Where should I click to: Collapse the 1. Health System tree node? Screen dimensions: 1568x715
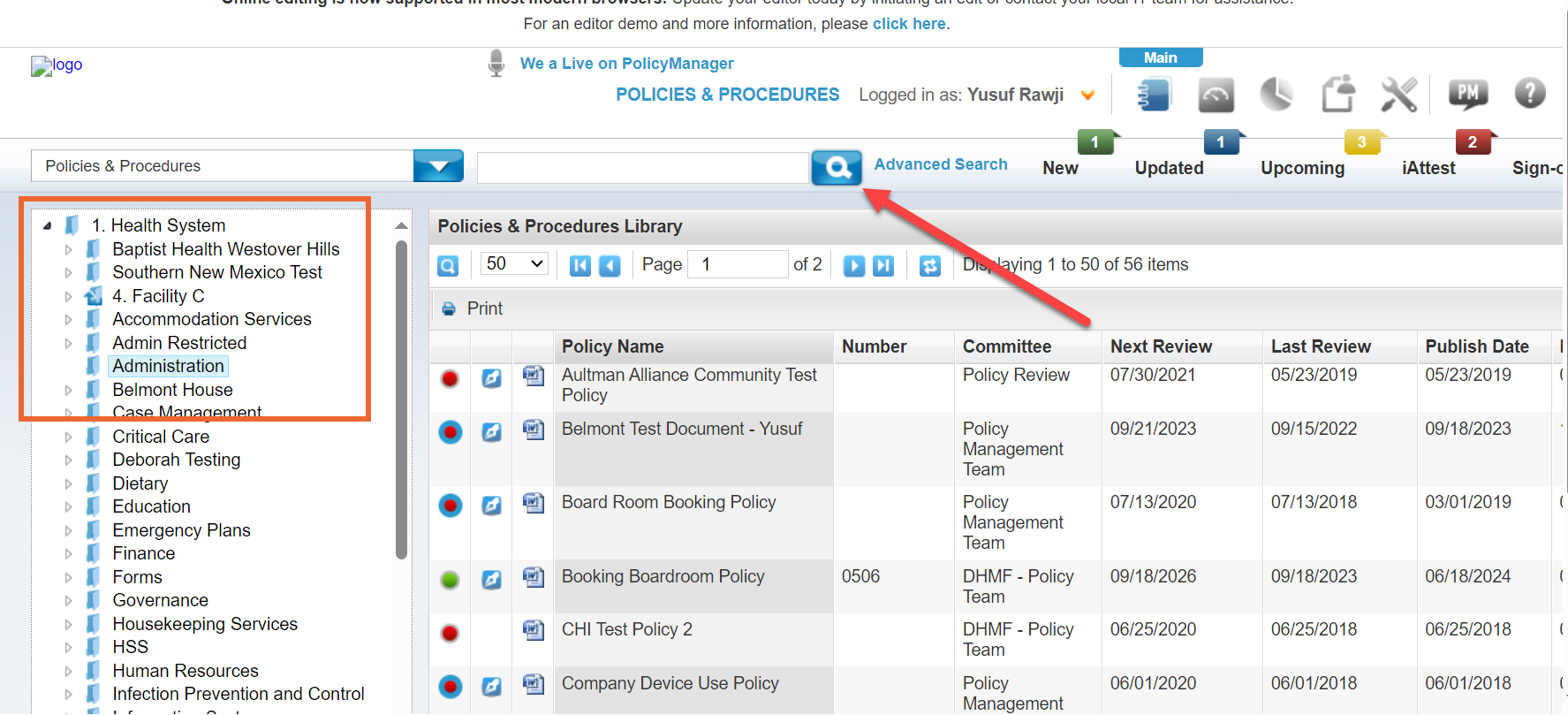48,226
